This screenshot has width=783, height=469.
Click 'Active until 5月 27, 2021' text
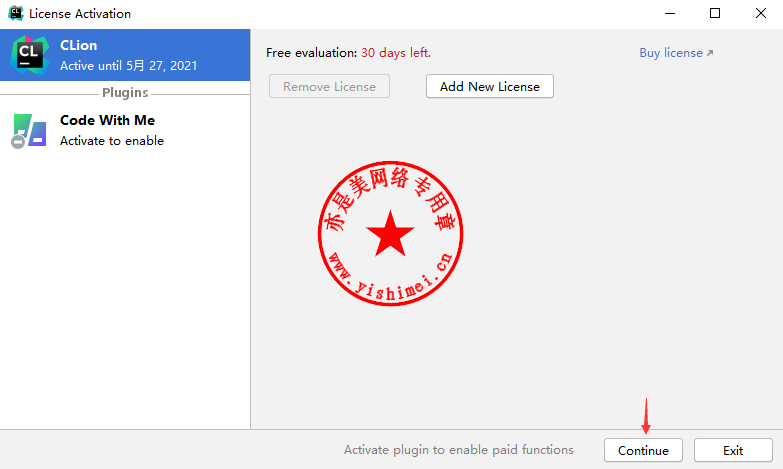(x=128, y=66)
